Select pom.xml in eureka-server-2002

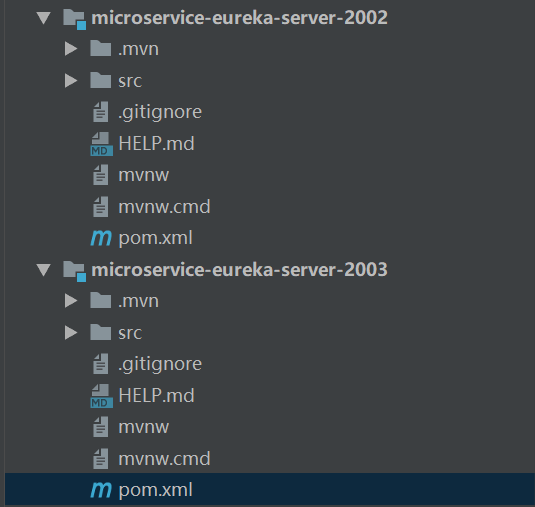click(x=156, y=238)
